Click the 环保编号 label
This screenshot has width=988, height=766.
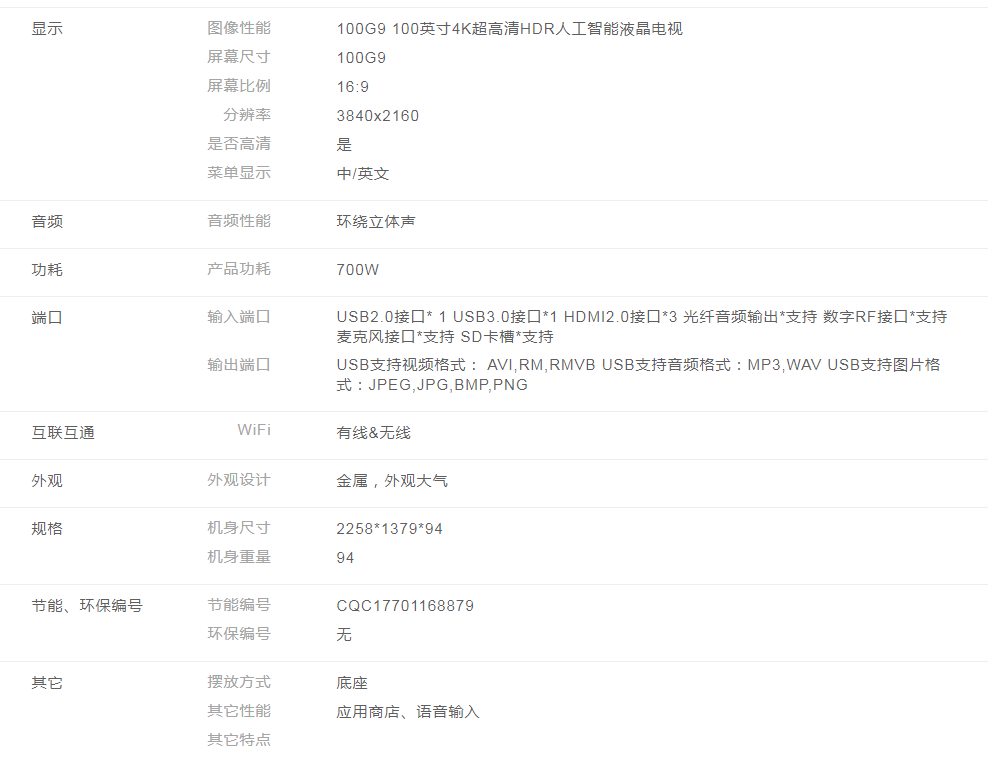tap(239, 634)
